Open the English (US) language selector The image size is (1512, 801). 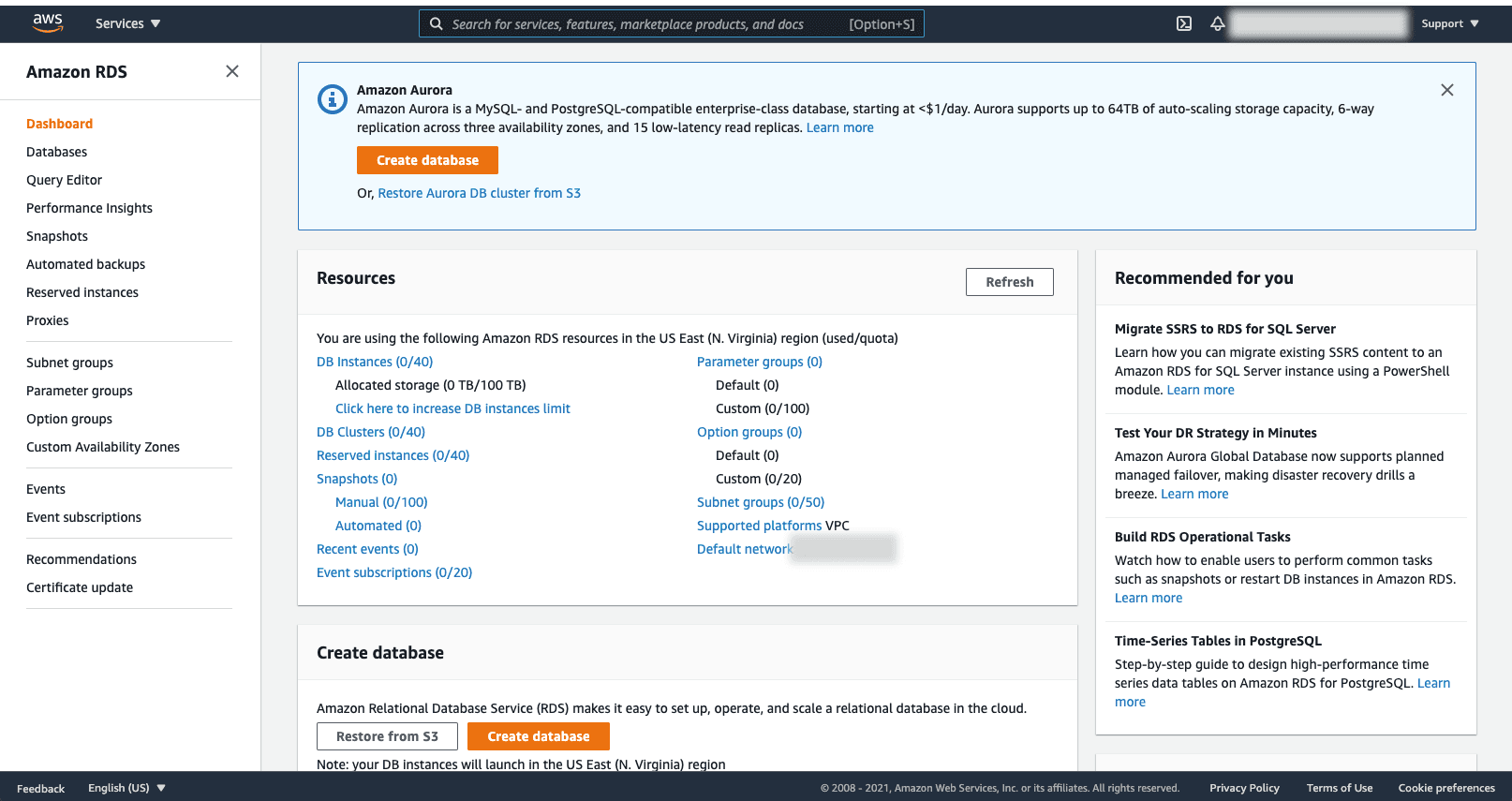[126, 788]
